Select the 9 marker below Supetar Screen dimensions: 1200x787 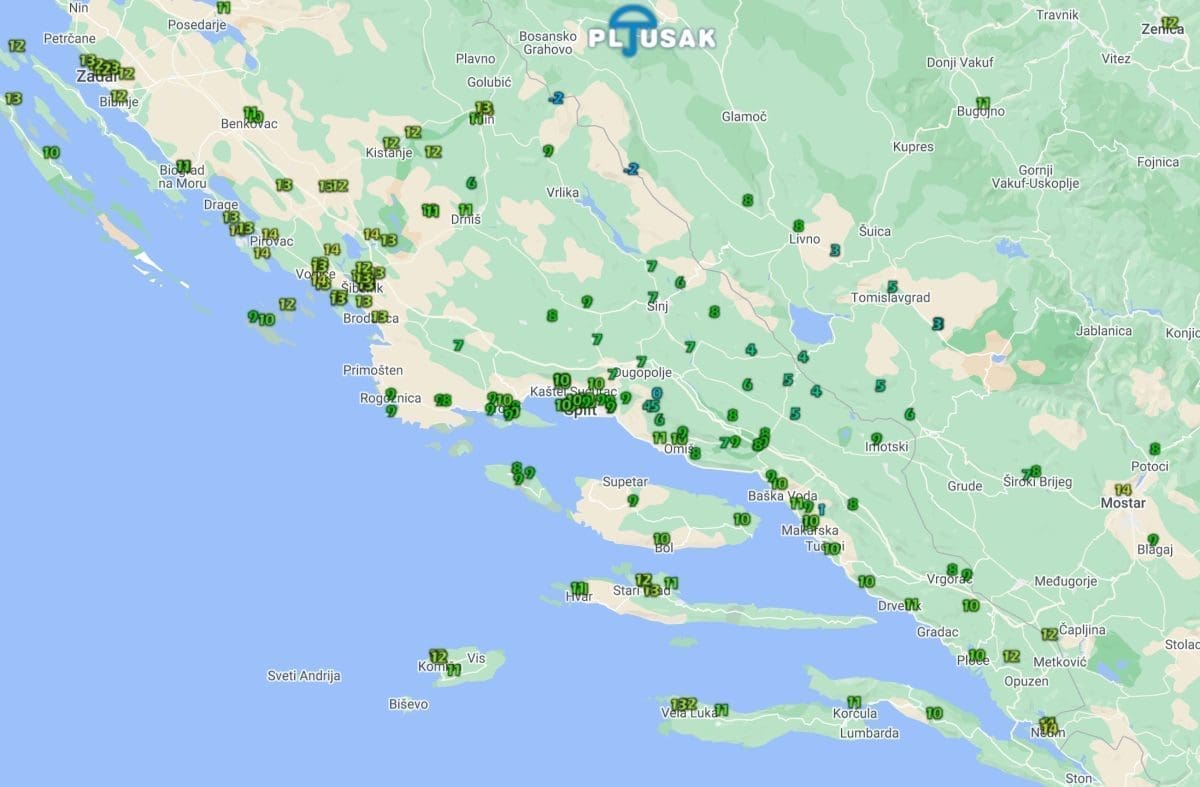pyautogui.click(x=632, y=500)
